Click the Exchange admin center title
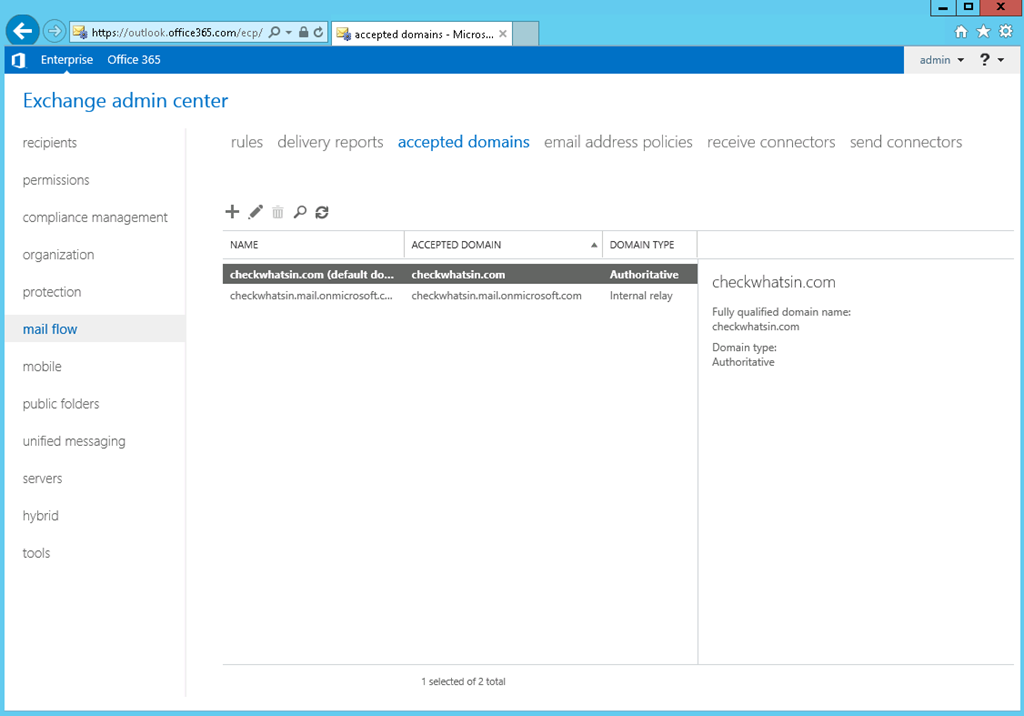Viewport: 1024px width, 716px height. (x=125, y=101)
